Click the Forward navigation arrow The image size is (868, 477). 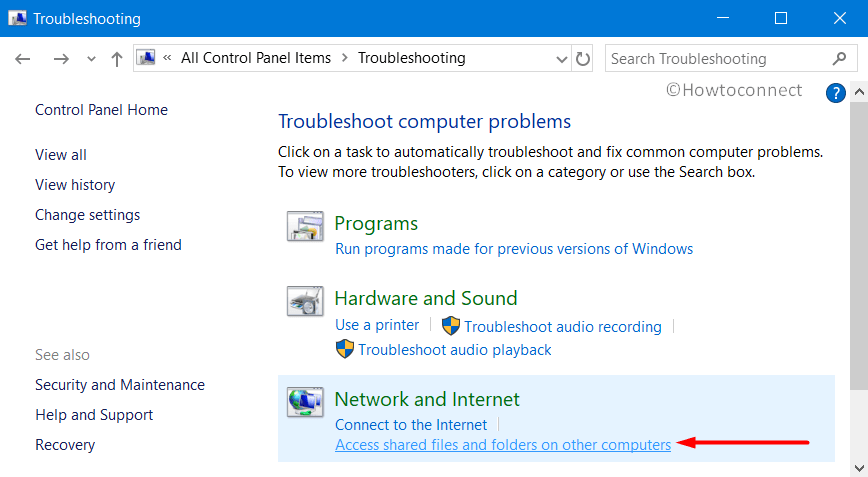(x=61, y=58)
